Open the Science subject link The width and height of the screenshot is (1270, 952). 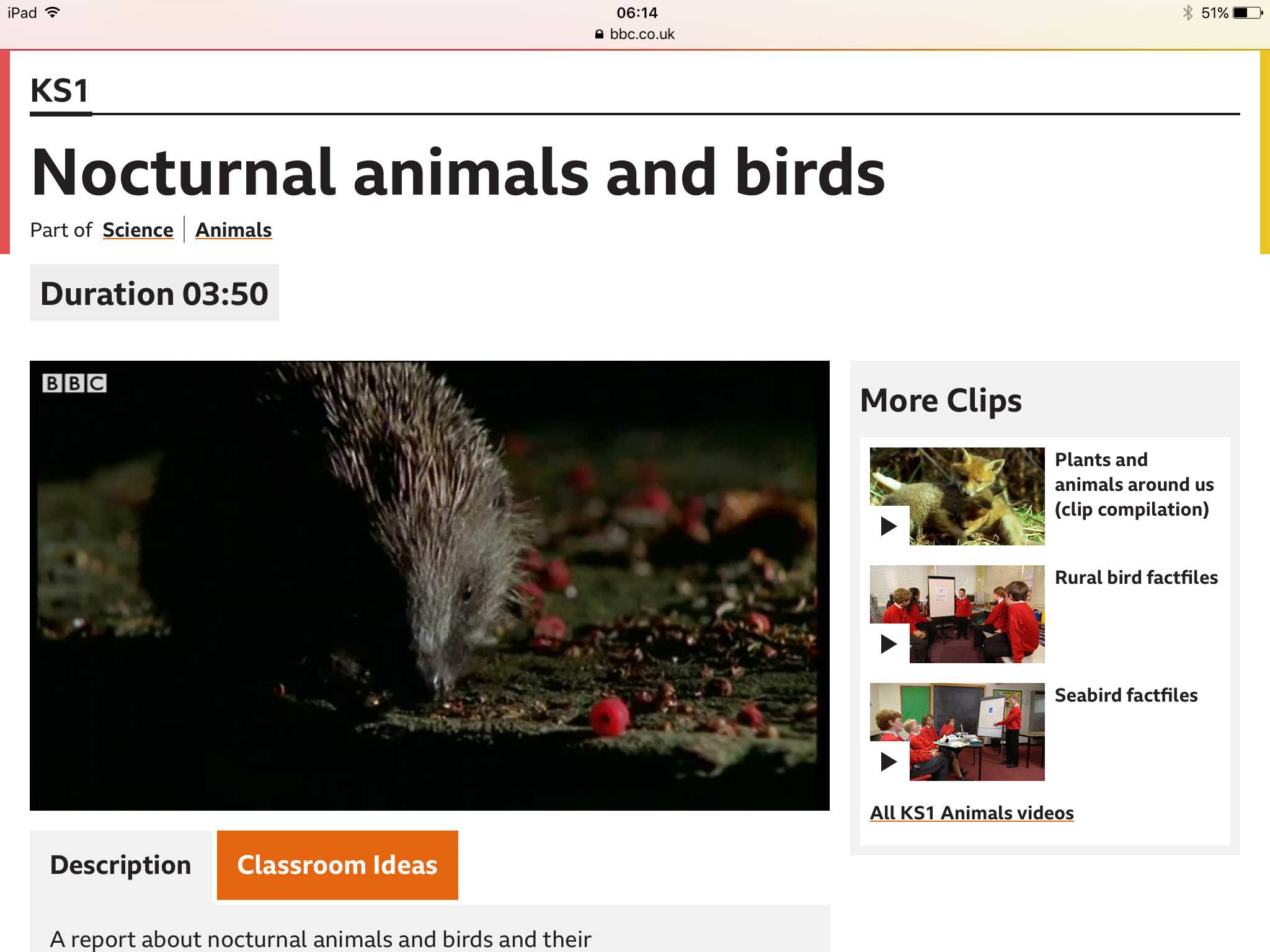(138, 230)
